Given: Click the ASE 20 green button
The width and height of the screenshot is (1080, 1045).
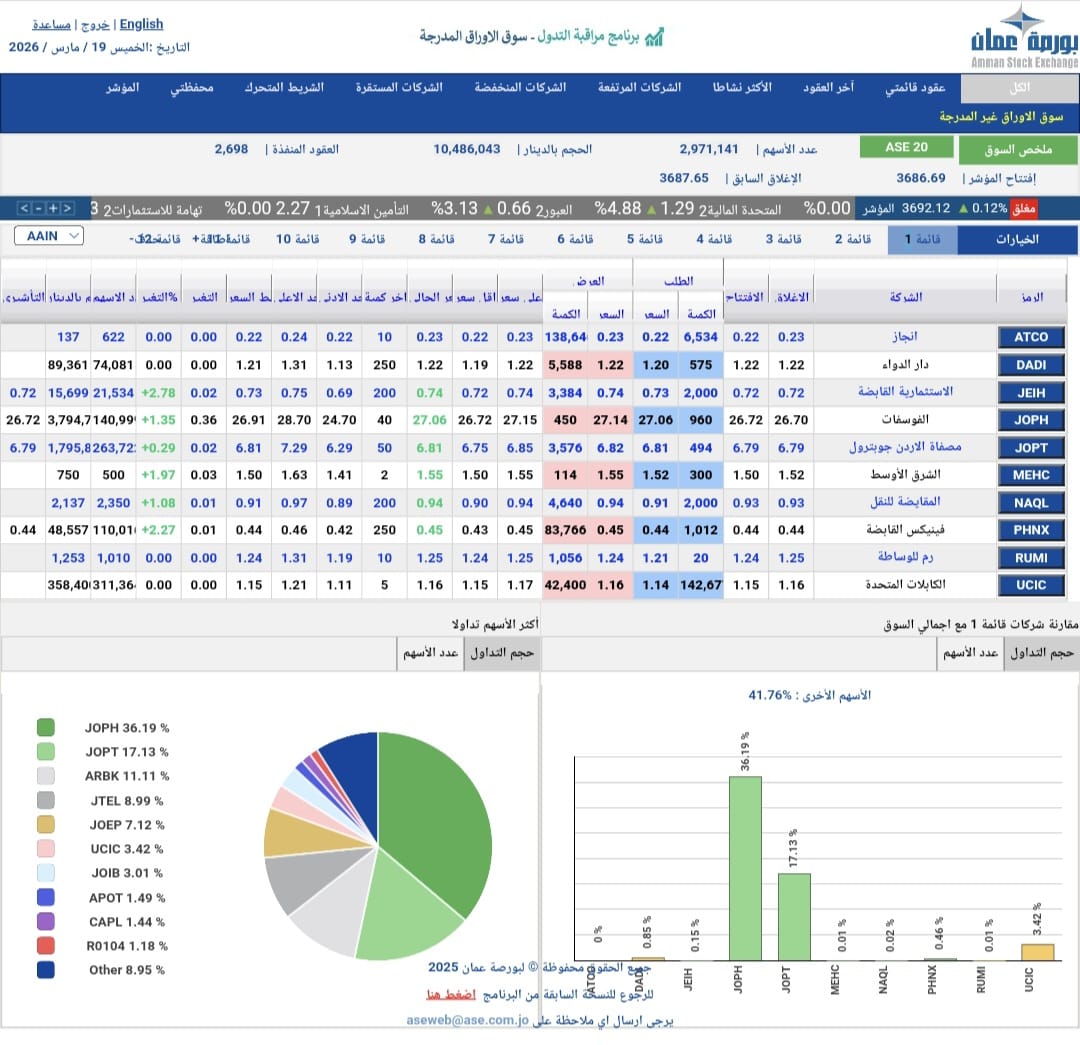Looking at the screenshot, I should tap(906, 148).
